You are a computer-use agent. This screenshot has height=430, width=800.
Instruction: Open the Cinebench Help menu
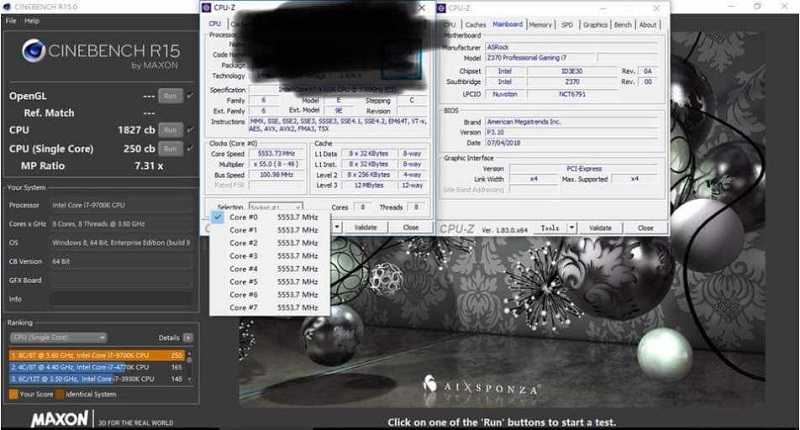tap(32, 20)
